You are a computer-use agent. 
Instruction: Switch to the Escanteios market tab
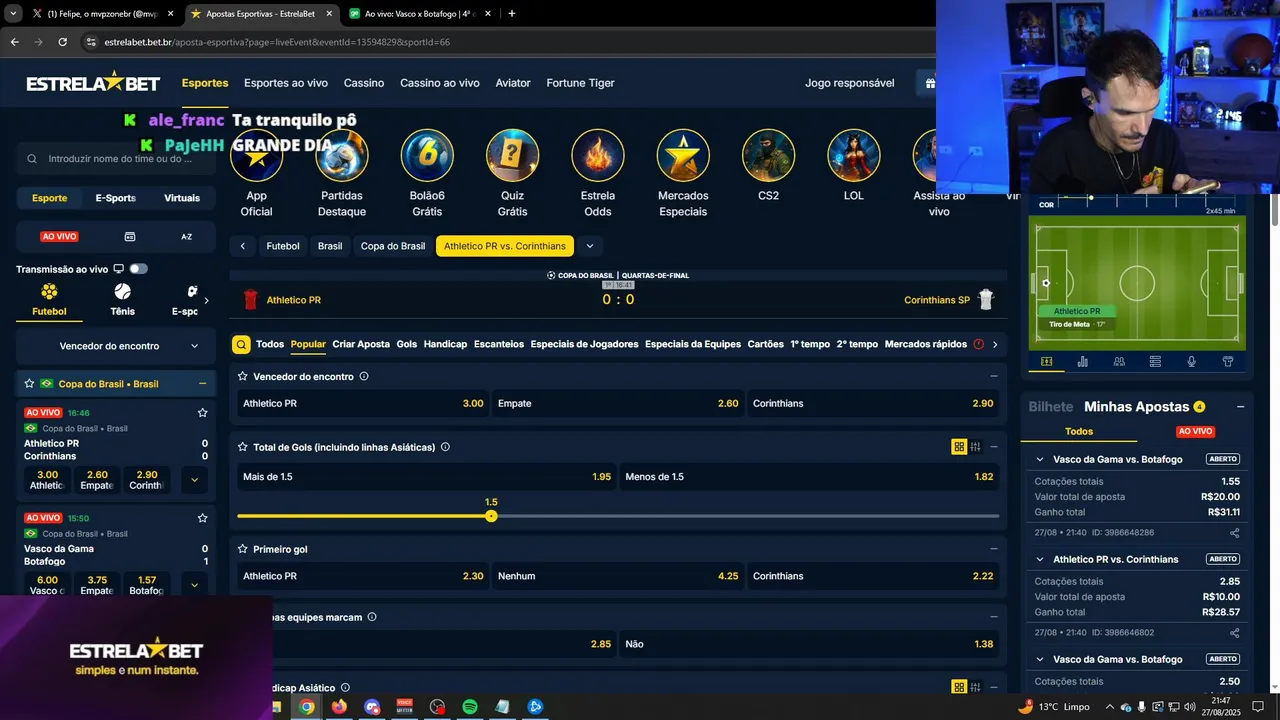(499, 344)
